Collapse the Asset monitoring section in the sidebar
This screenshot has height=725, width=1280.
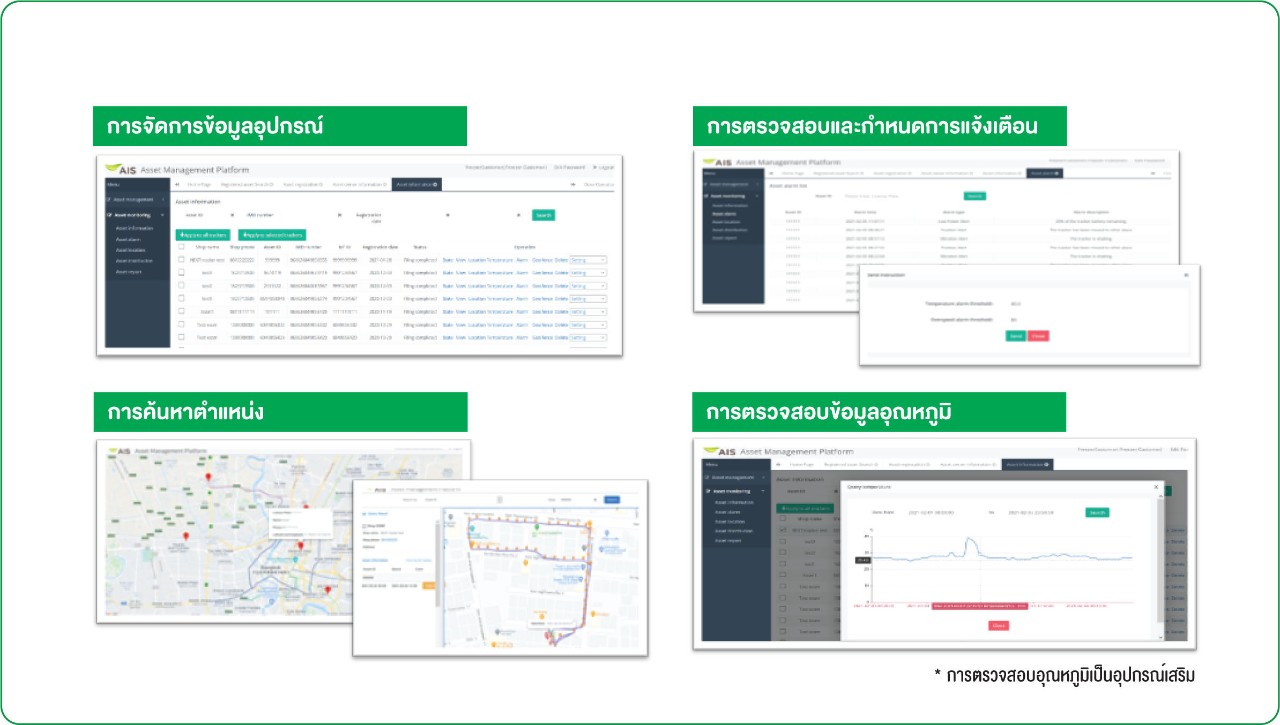coord(163,214)
